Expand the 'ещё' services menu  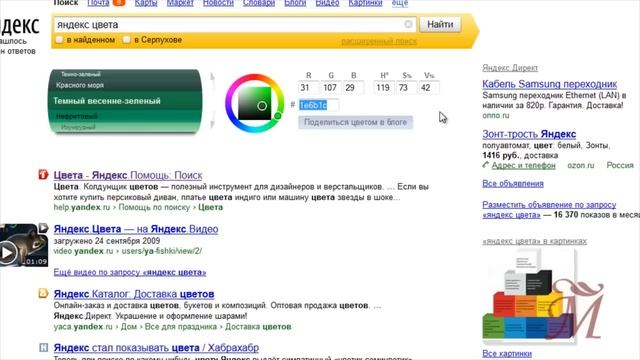[400, 3]
